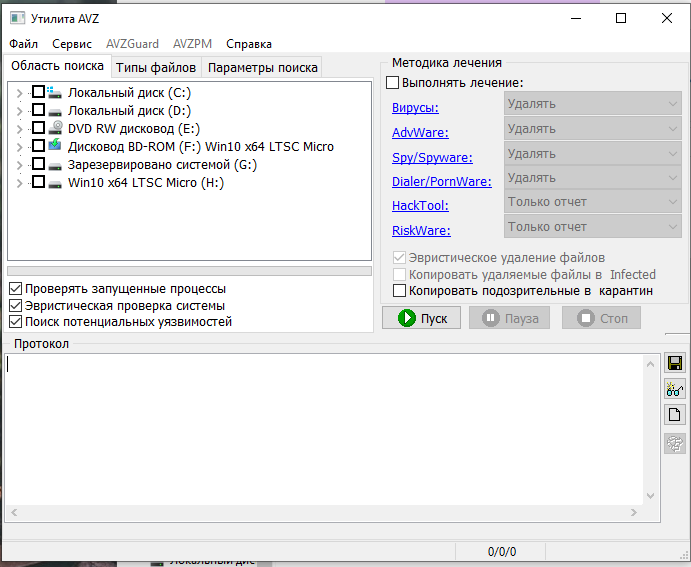The height and width of the screenshot is (567, 691).
Task: Click the 0/0/0 counter in the status bar
Action: pos(502,552)
